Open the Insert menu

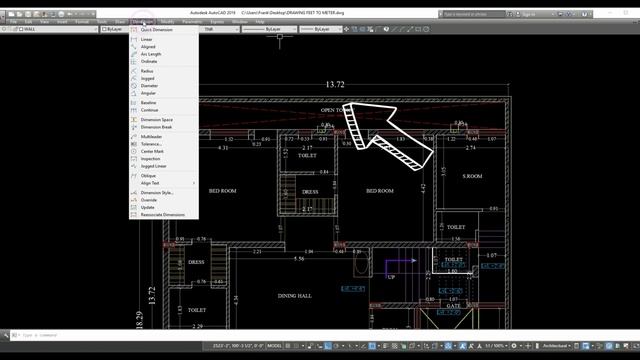(x=62, y=22)
